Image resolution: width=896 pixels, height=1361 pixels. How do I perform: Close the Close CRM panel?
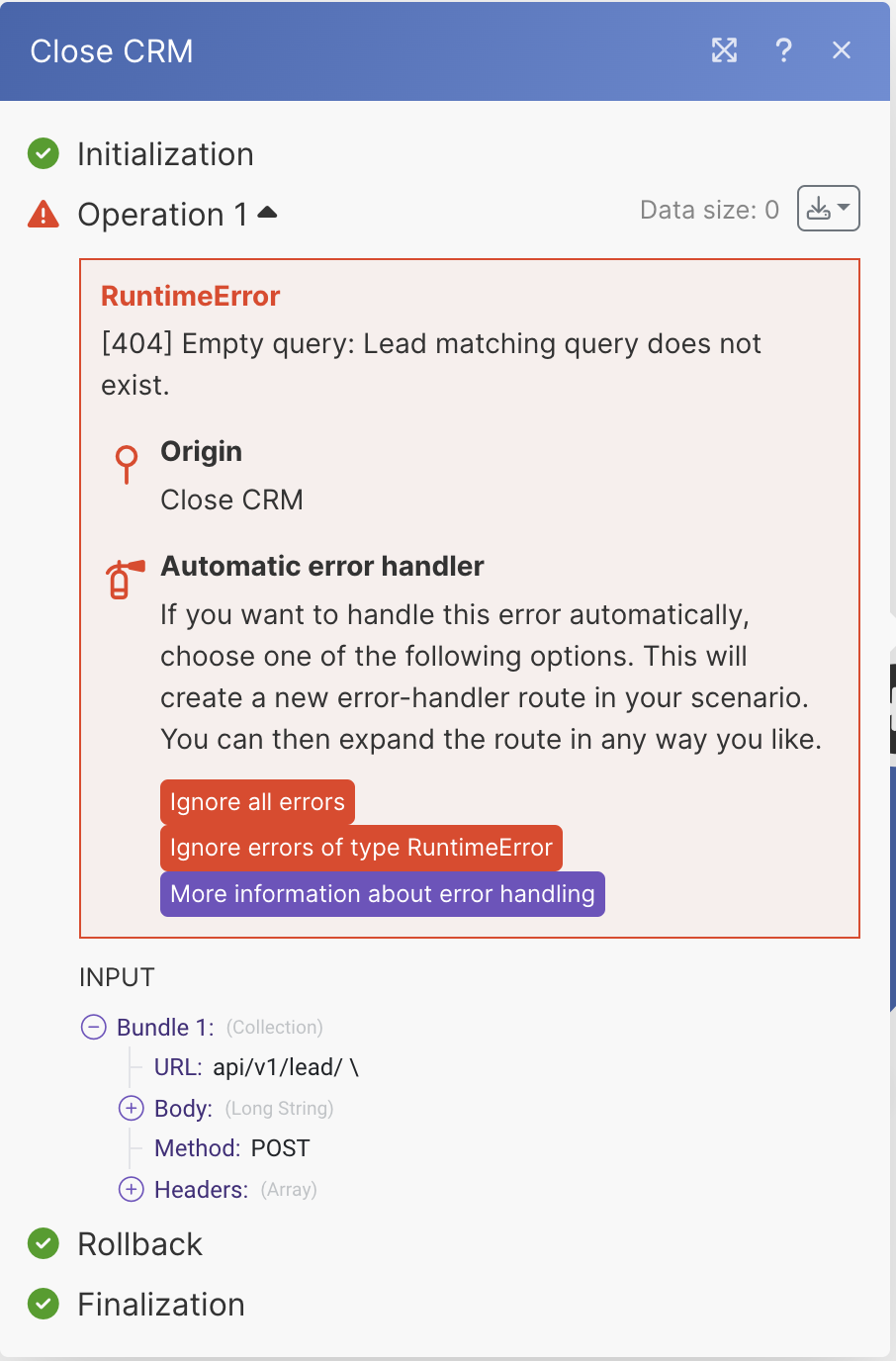coord(842,50)
